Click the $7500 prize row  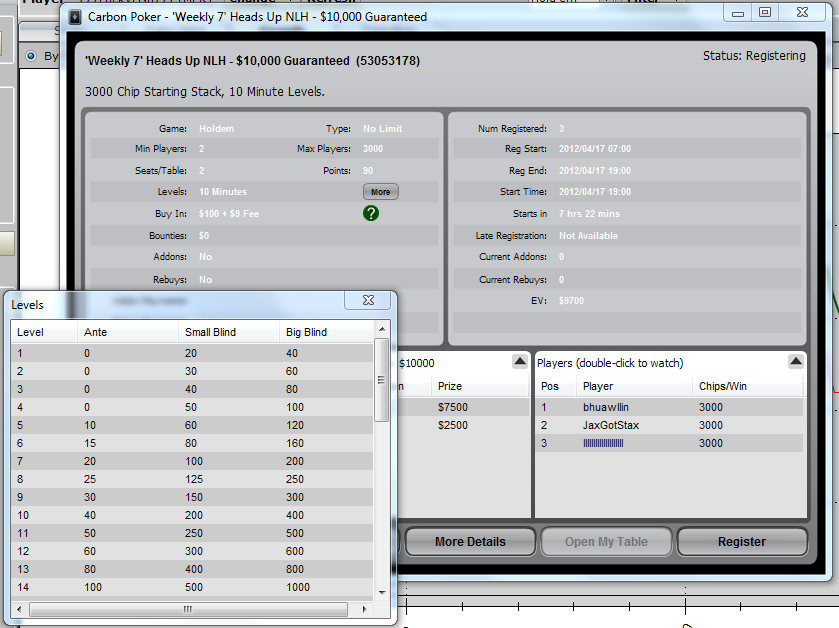[x=464, y=407]
